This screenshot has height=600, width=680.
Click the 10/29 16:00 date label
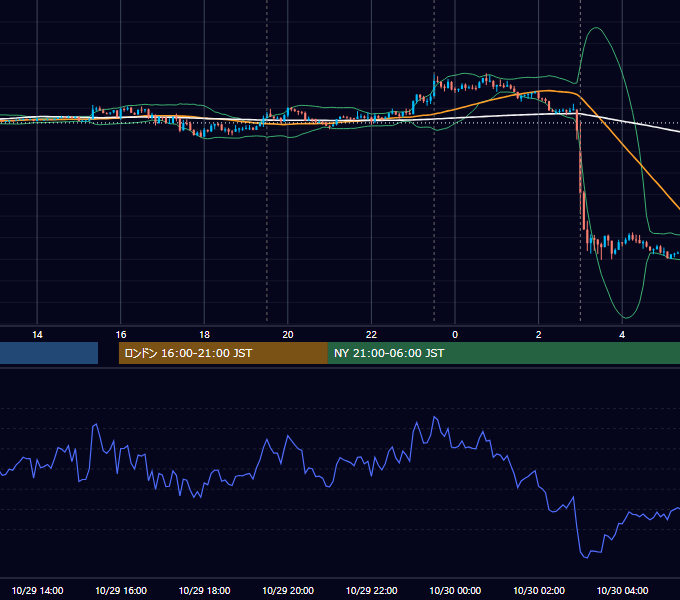121,590
